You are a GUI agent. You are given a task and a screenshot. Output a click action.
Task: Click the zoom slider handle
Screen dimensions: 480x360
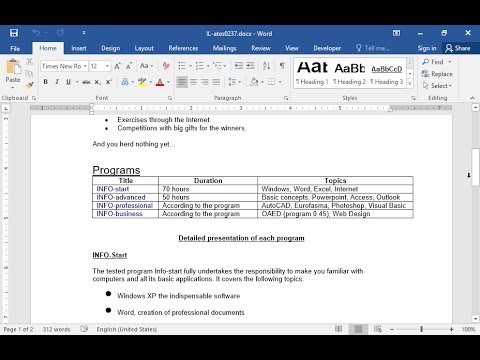[x=421, y=329]
